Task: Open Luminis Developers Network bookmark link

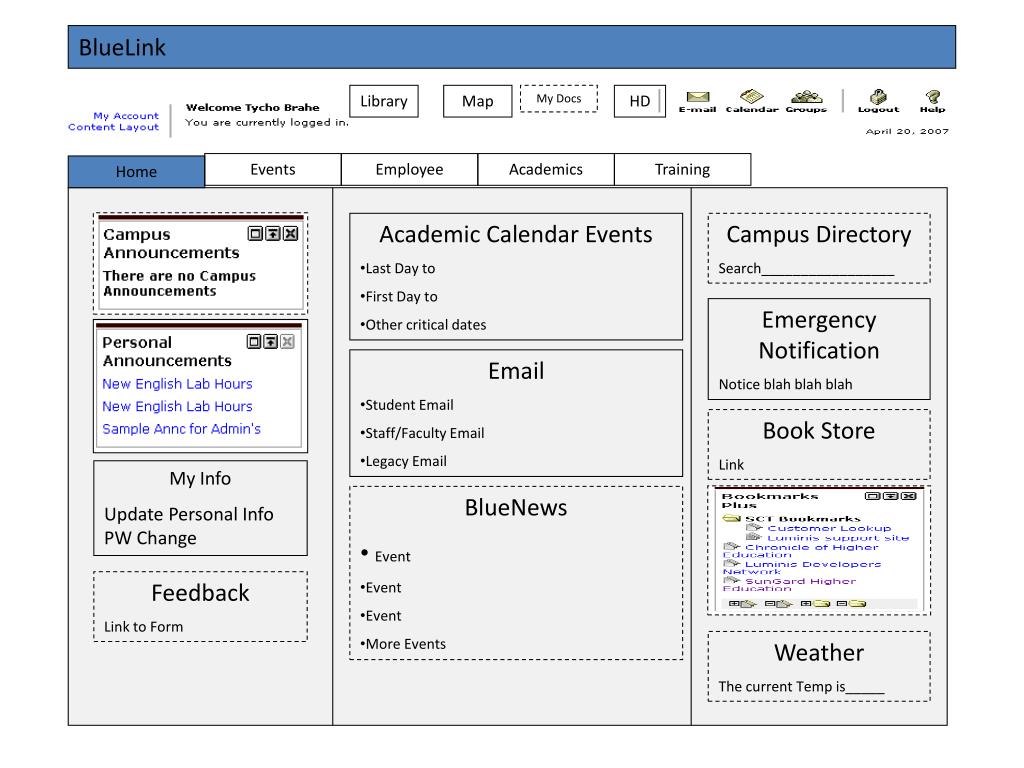Action: click(802, 568)
